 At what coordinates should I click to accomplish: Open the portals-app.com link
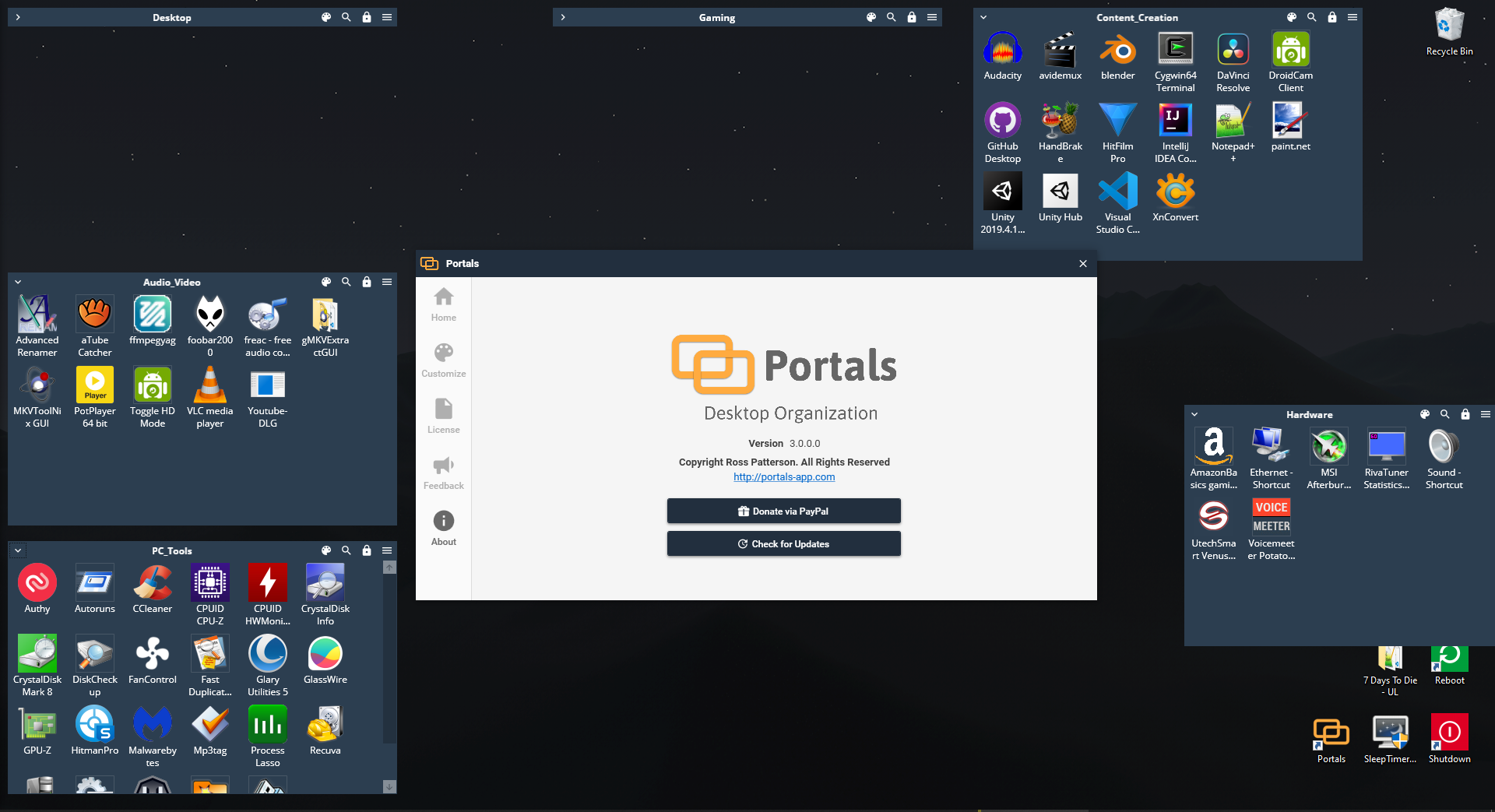tap(784, 477)
